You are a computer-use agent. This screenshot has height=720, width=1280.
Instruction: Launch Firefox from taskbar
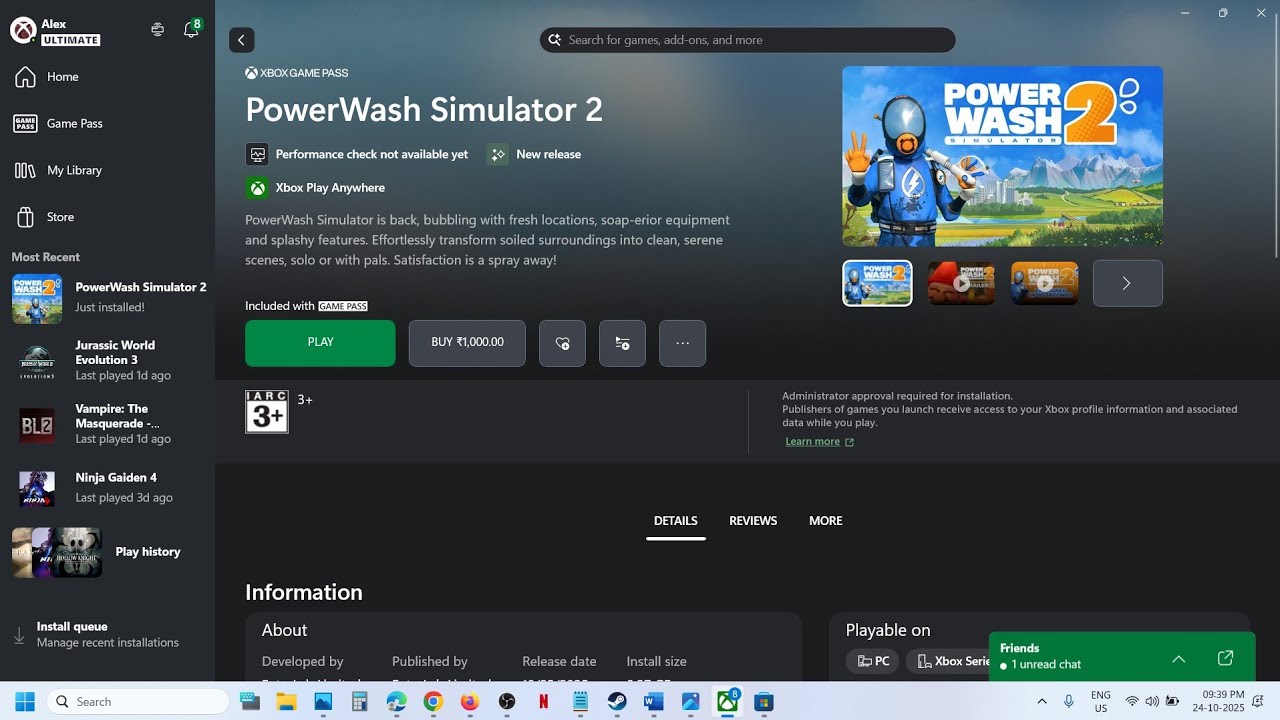click(x=470, y=702)
